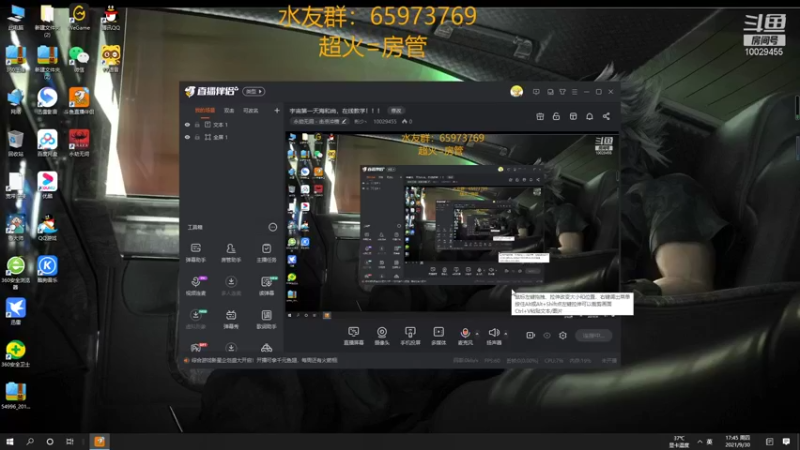This screenshot has height=450, width=800.
Task: Open Task View on the taskbar
Action: coord(70,441)
